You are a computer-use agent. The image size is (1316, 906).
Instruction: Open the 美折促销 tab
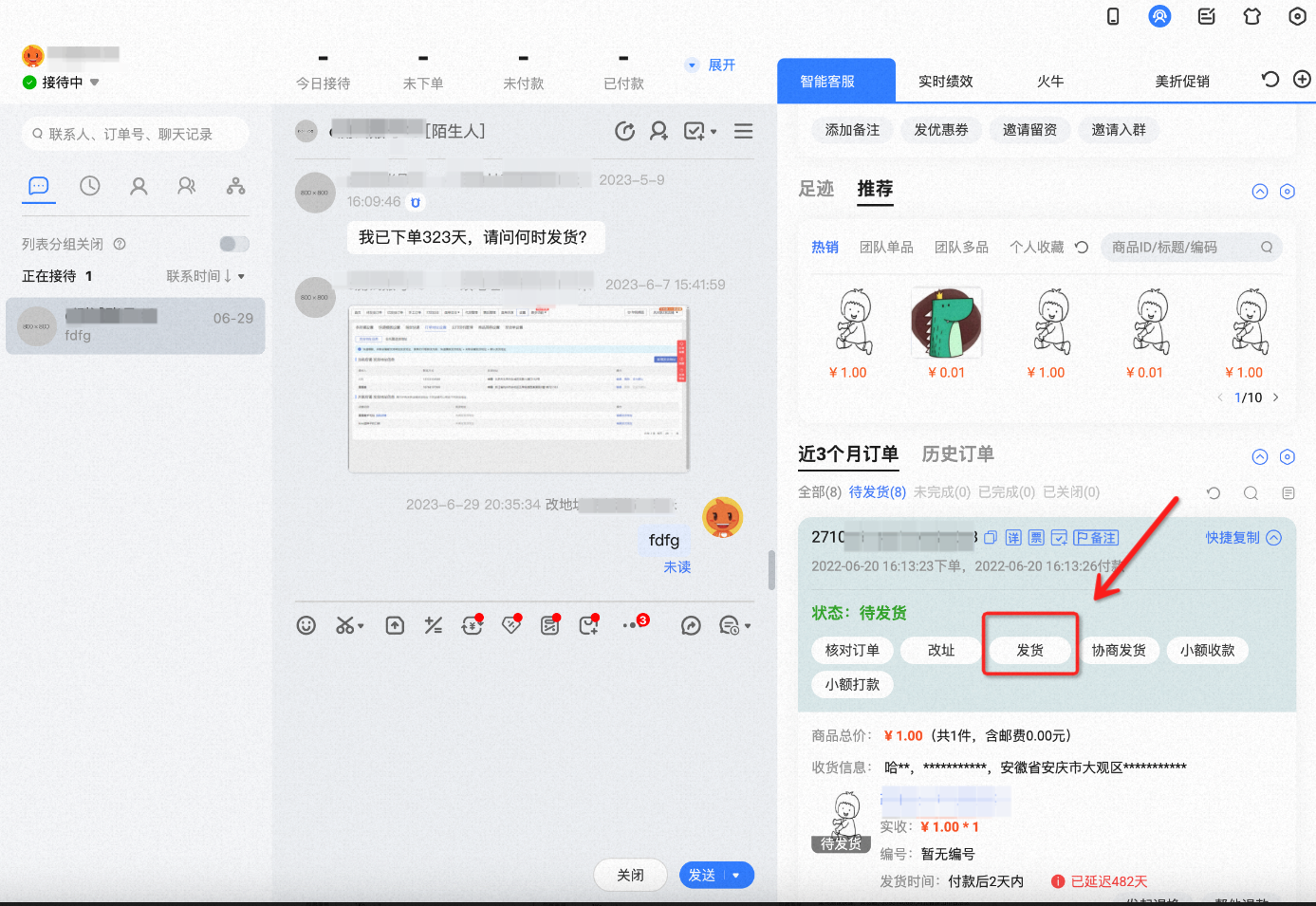[x=1182, y=81]
